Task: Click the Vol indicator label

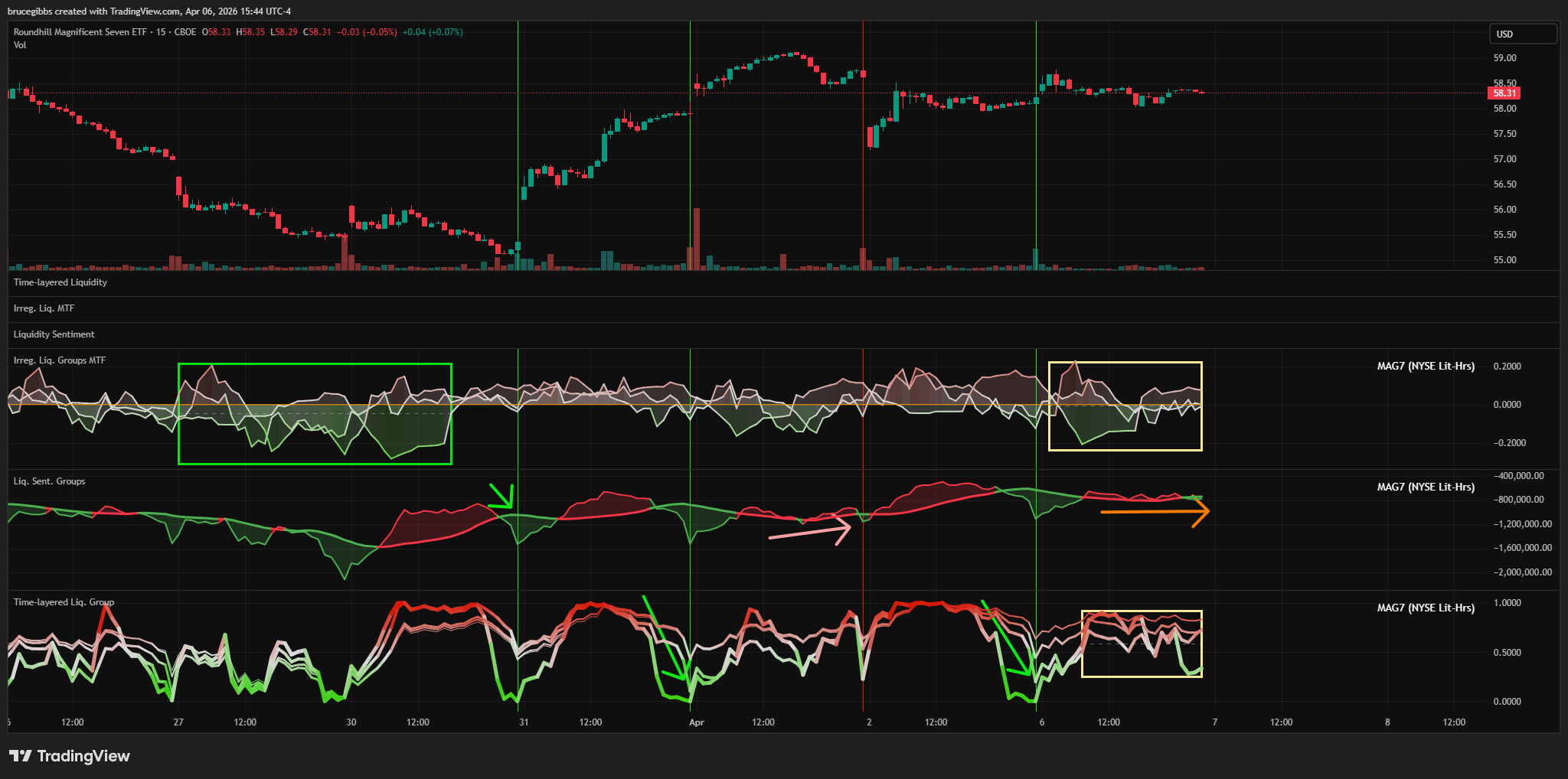Action: (x=20, y=45)
